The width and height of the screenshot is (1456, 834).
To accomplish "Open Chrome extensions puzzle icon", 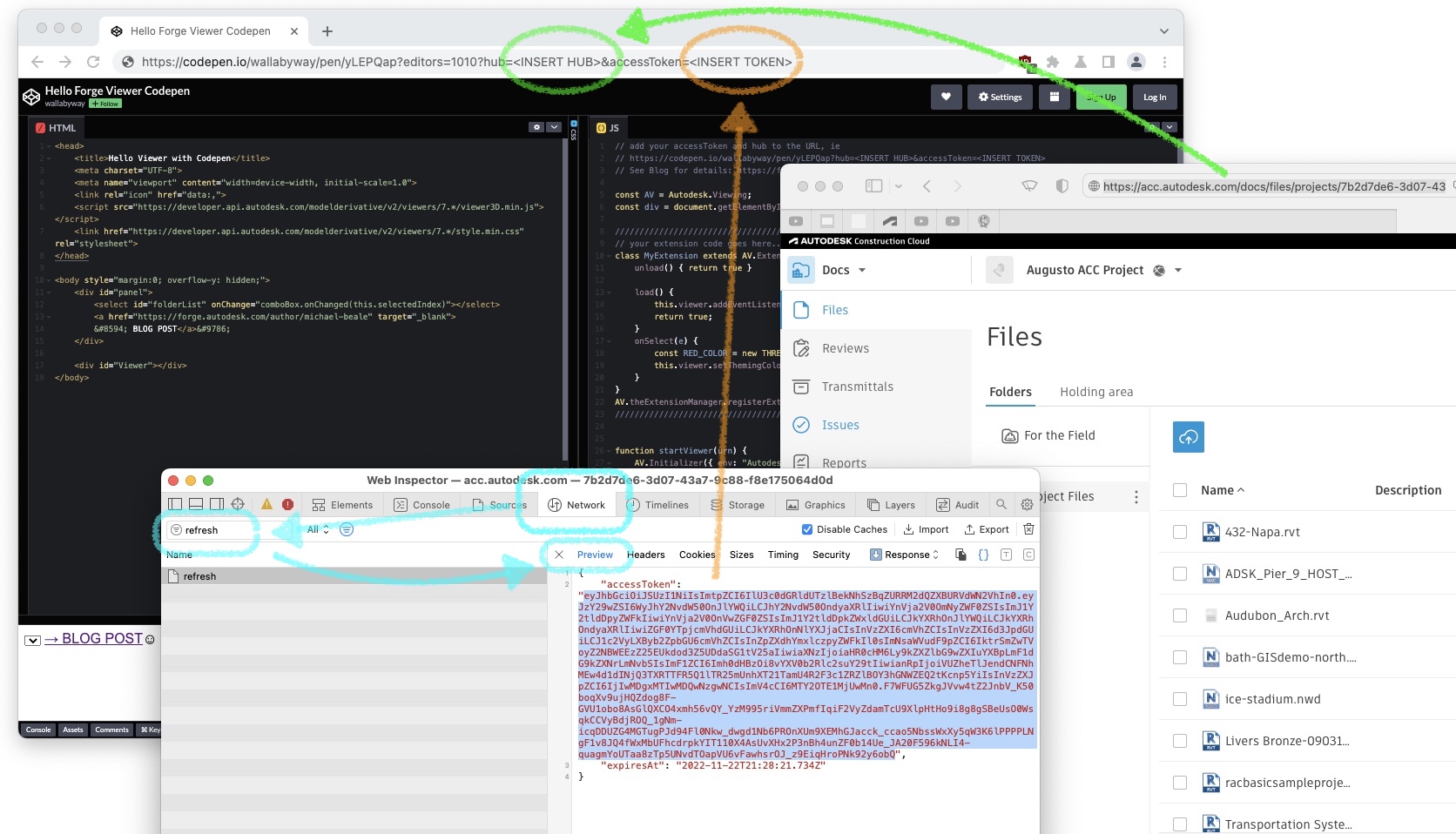I will [x=1053, y=62].
